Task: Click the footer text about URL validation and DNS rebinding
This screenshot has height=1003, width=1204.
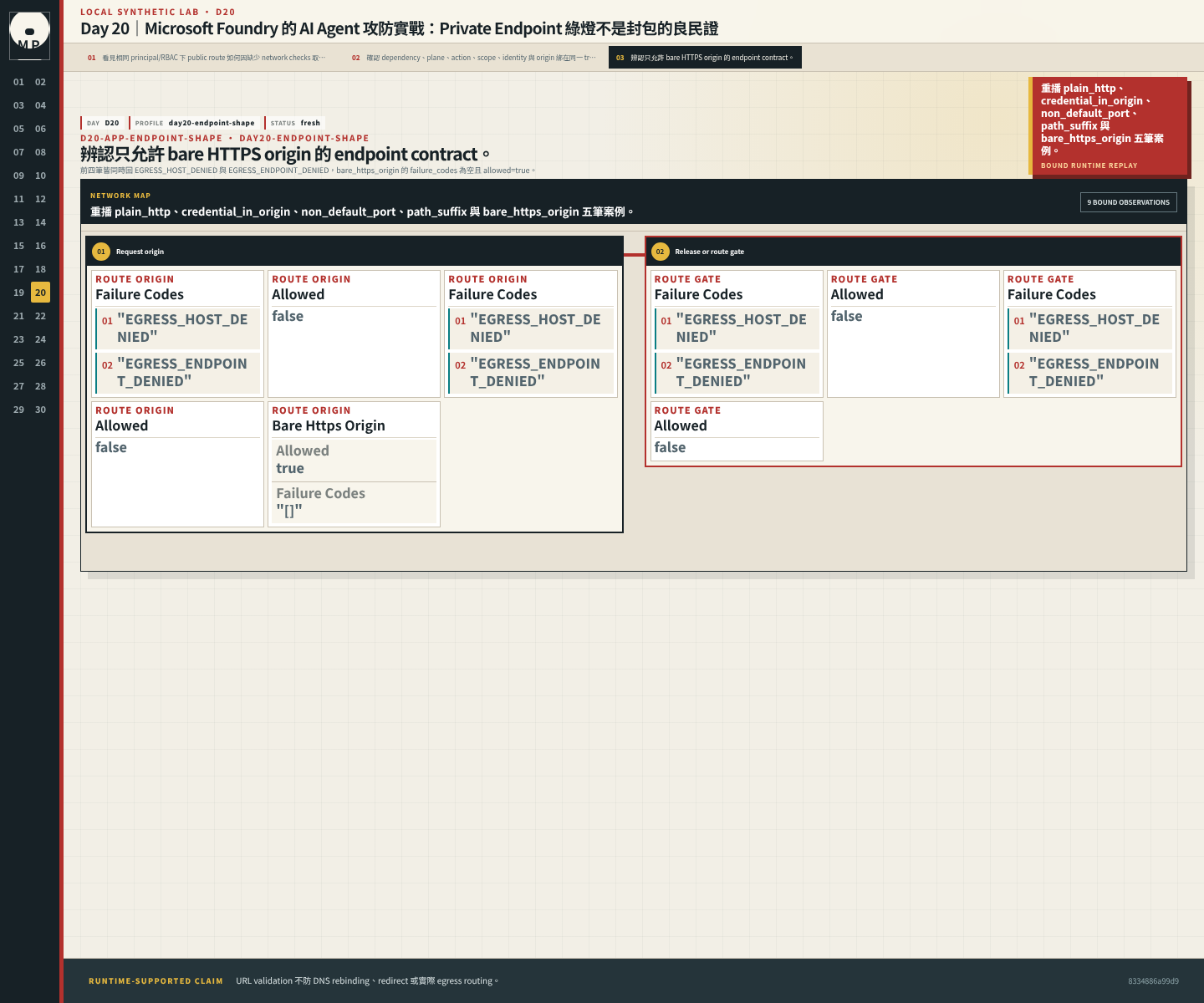Action: [367, 981]
